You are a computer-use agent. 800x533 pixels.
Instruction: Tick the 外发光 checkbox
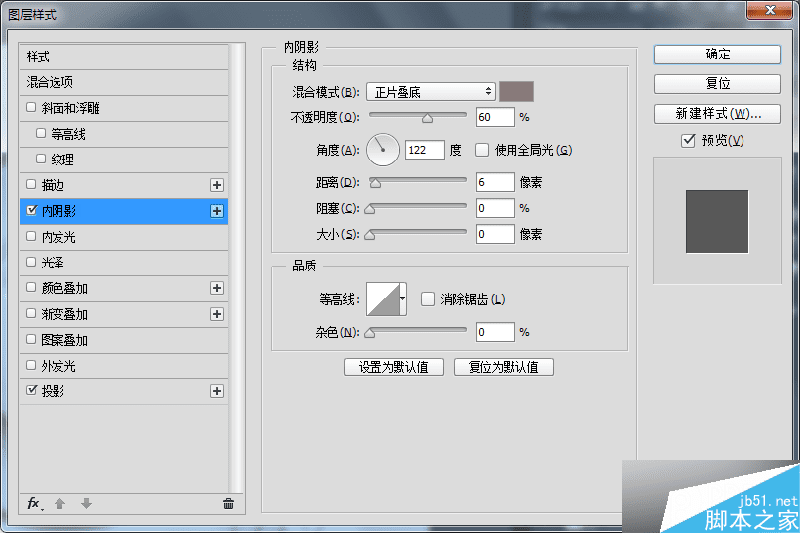pyautogui.click(x=31, y=365)
